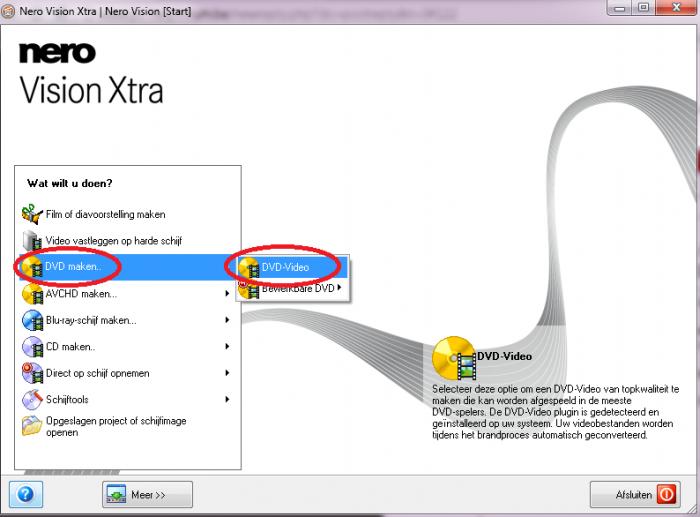
Task: Minimize the Nero Vision window
Action: point(620,8)
